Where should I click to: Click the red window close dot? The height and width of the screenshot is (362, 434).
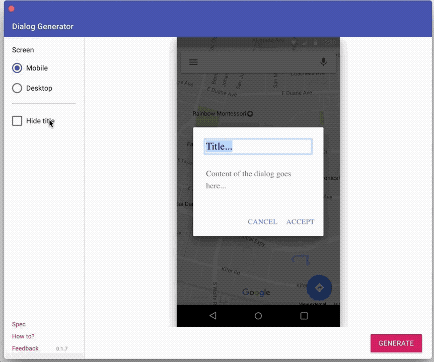(11, 9)
